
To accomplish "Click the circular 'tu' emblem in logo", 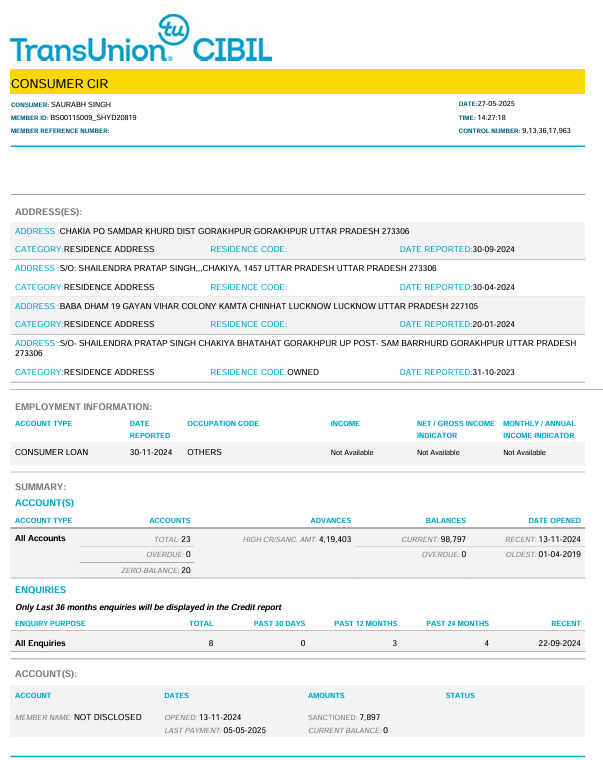I will pyautogui.click(x=176, y=29).
